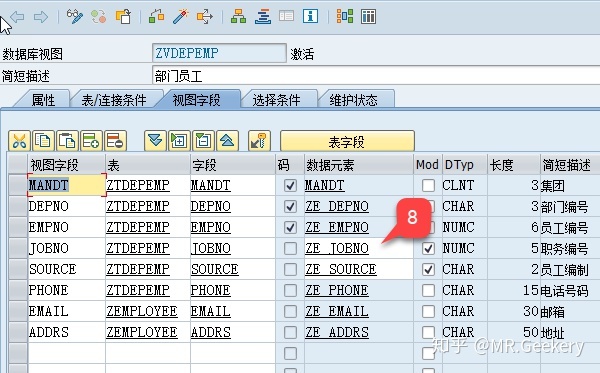Open the Where-Used List icon
Image resolution: width=600 pixels, height=373 pixels.
(x=204, y=16)
